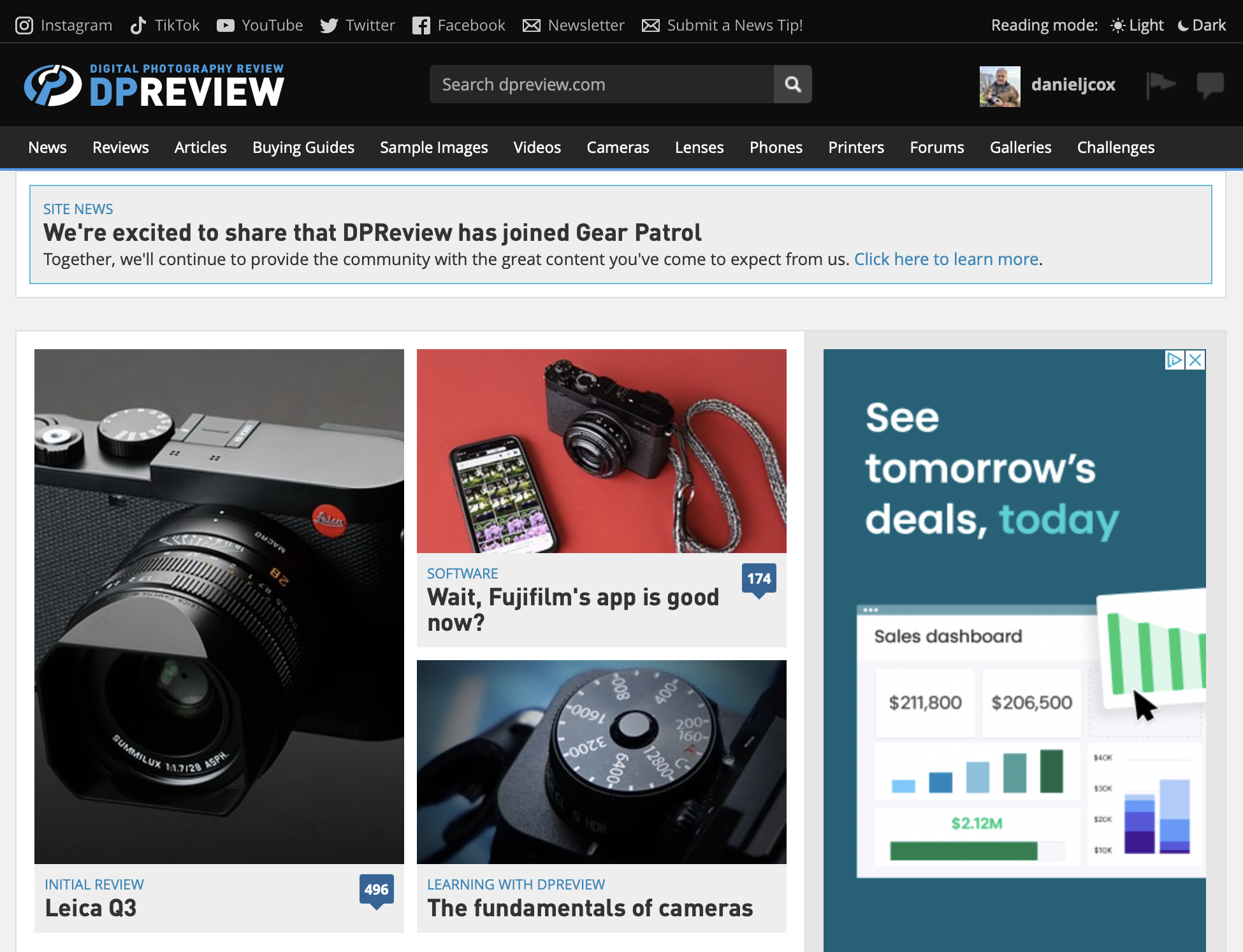The width and height of the screenshot is (1243, 952).
Task: Click the 'Click here to learn more' link
Action: coord(946,259)
